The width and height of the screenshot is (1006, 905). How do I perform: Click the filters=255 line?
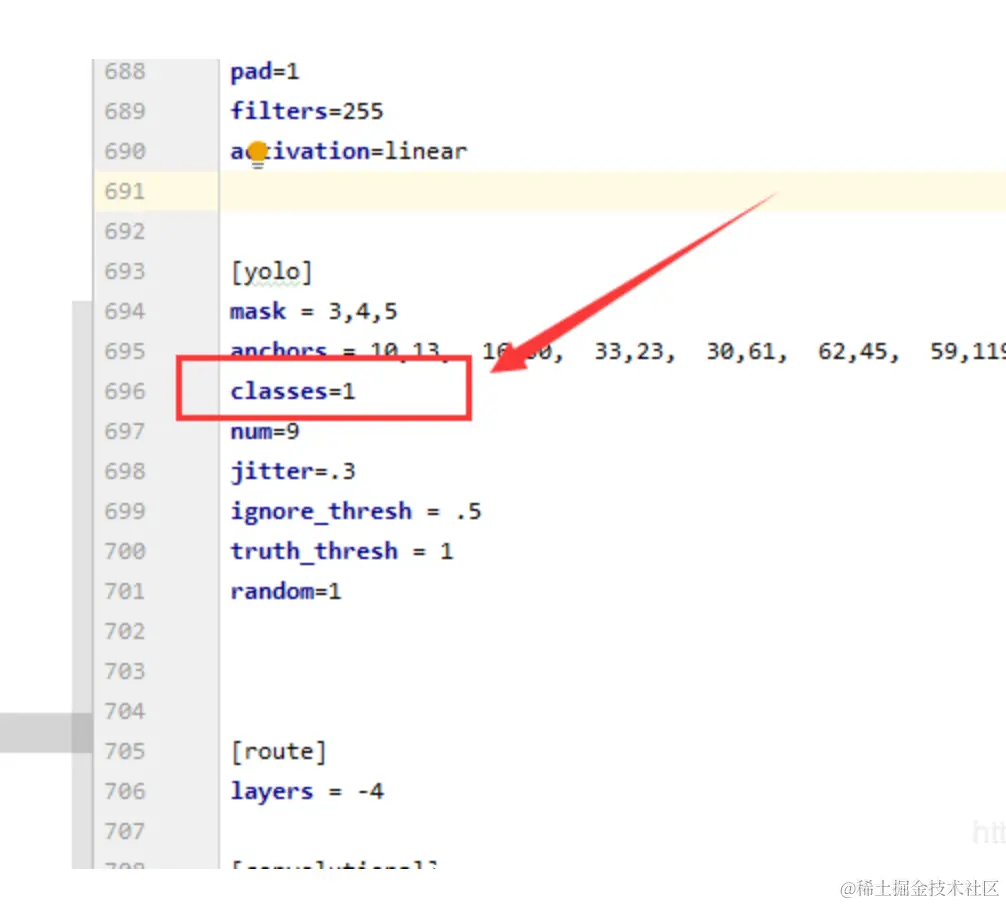307,111
